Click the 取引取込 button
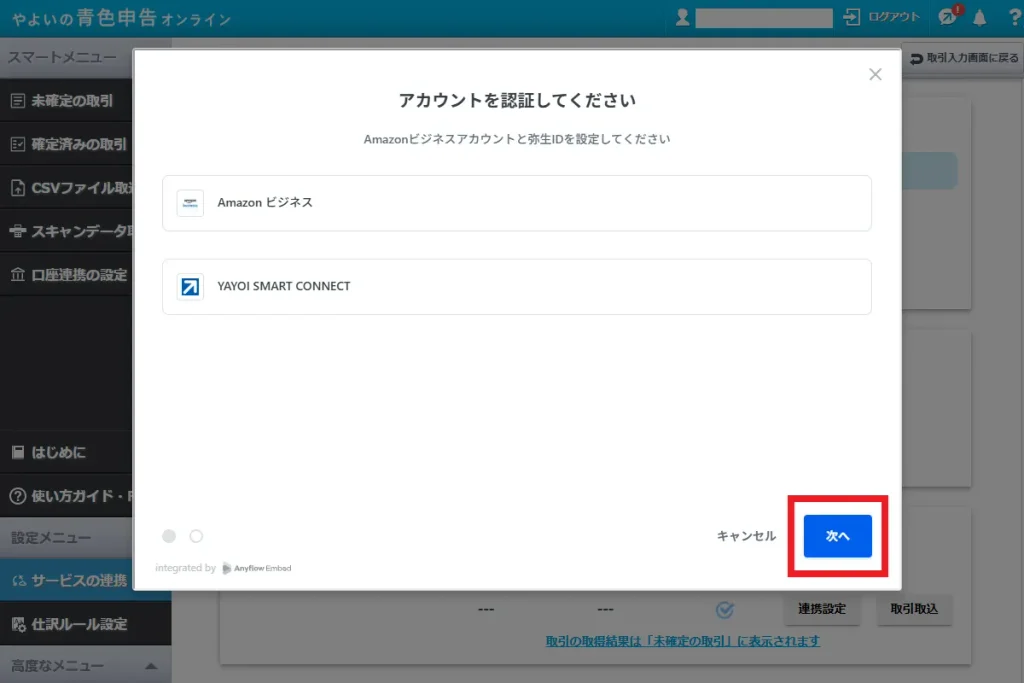This screenshot has height=683, width=1024. click(914, 609)
